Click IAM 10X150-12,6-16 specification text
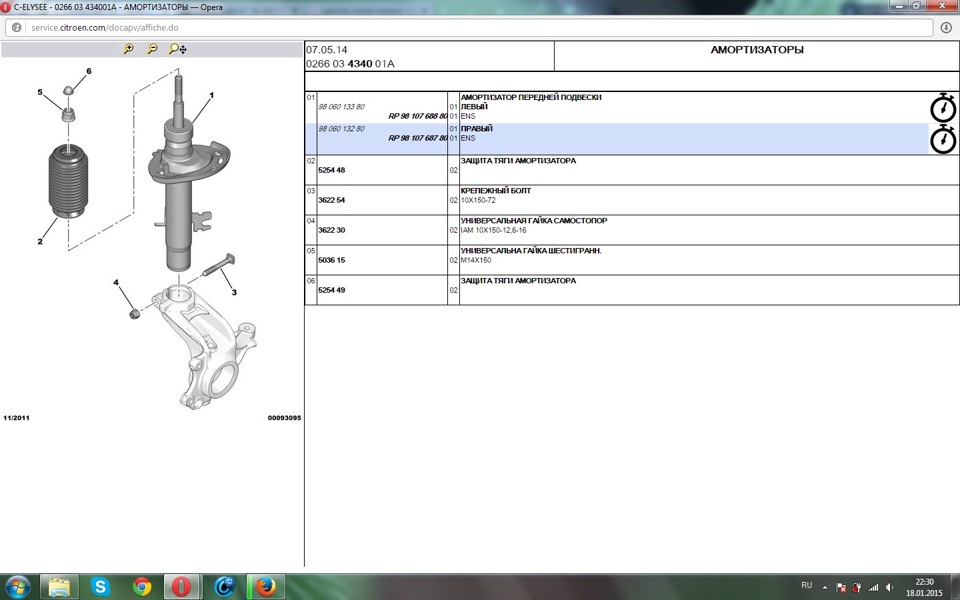This screenshot has width=960, height=600. 493,230
